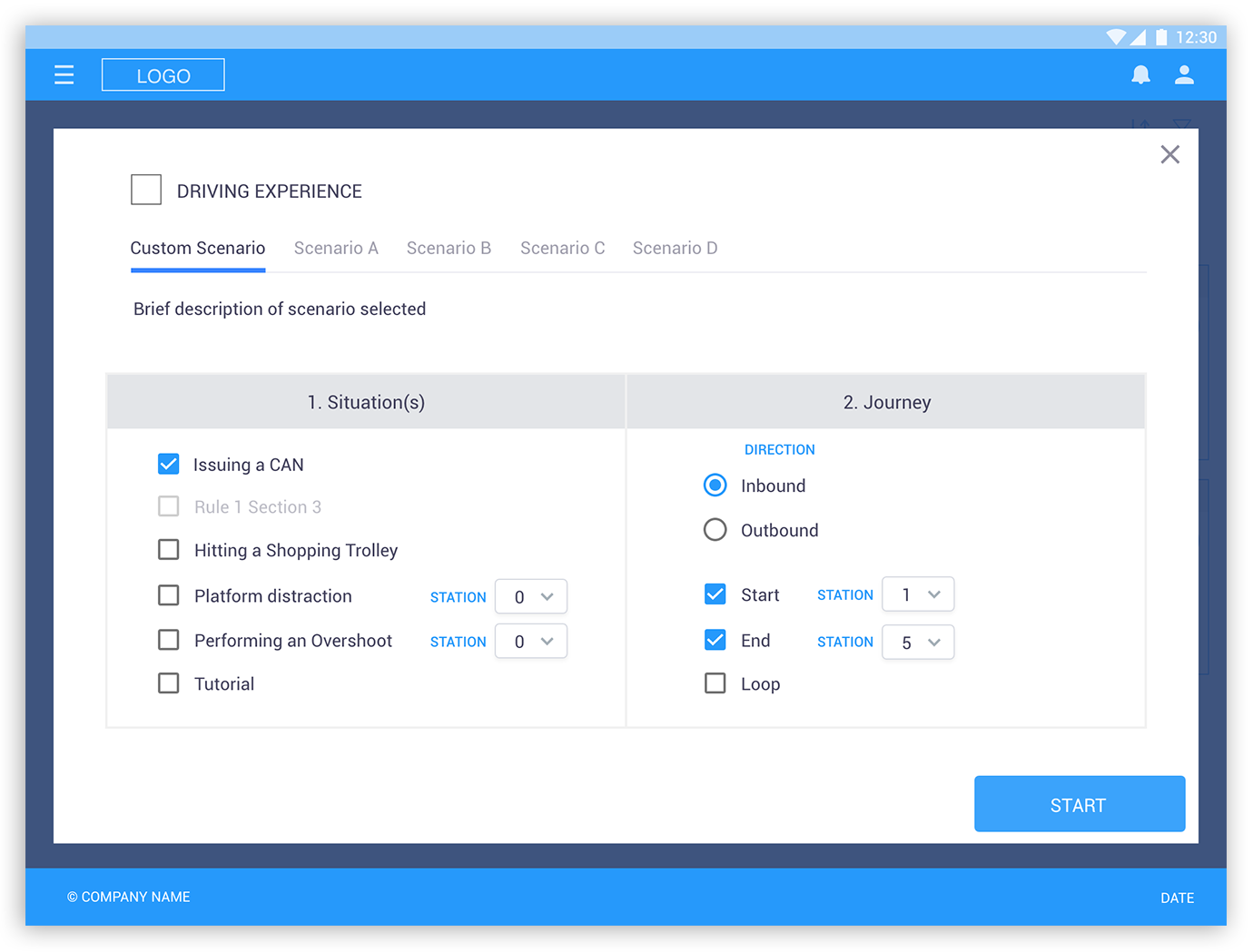Check Performing an Overshoot
The width and height of the screenshot is (1253, 952).
click(169, 640)
